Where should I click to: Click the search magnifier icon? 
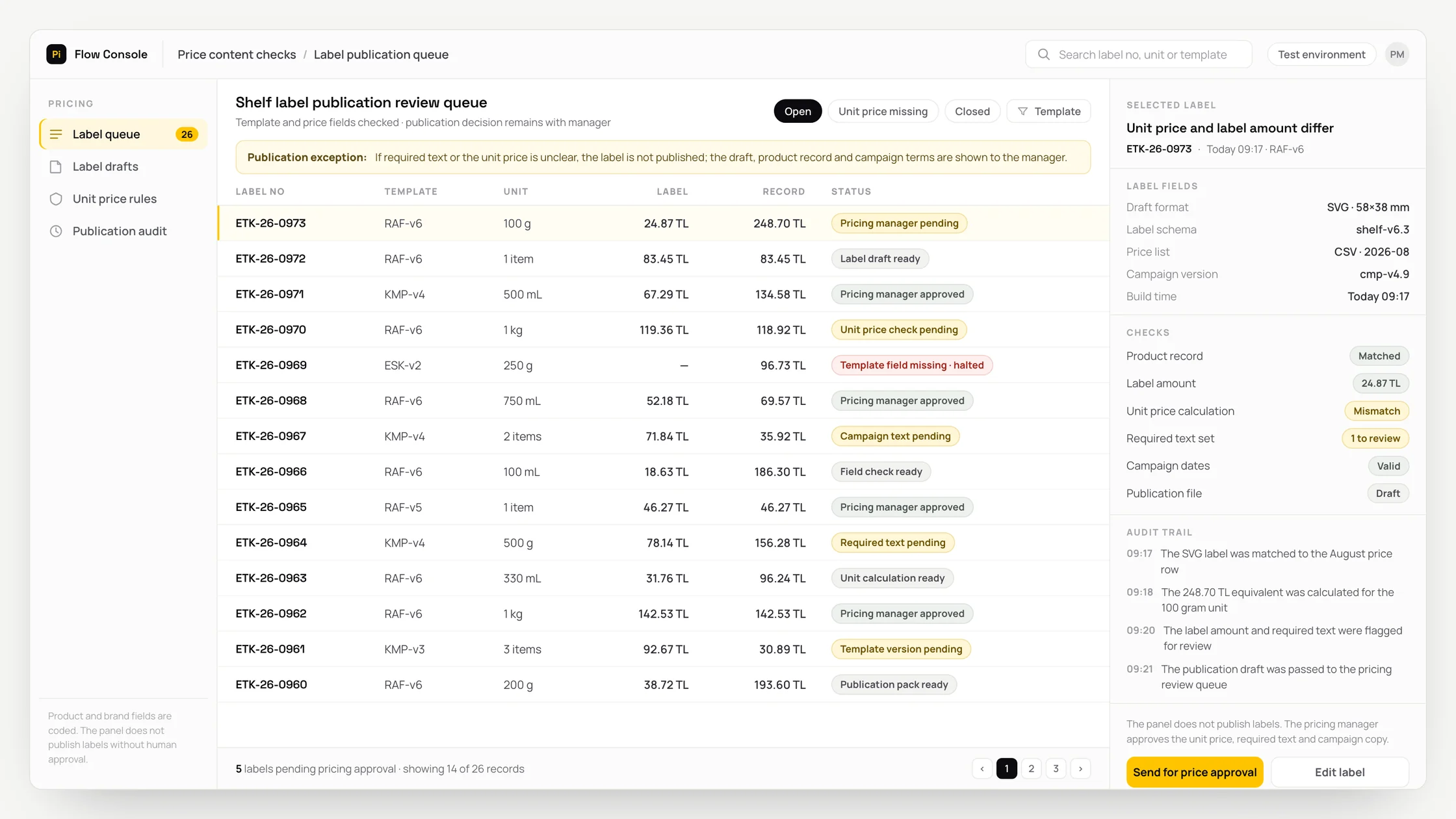click(x=1043, y=55)
